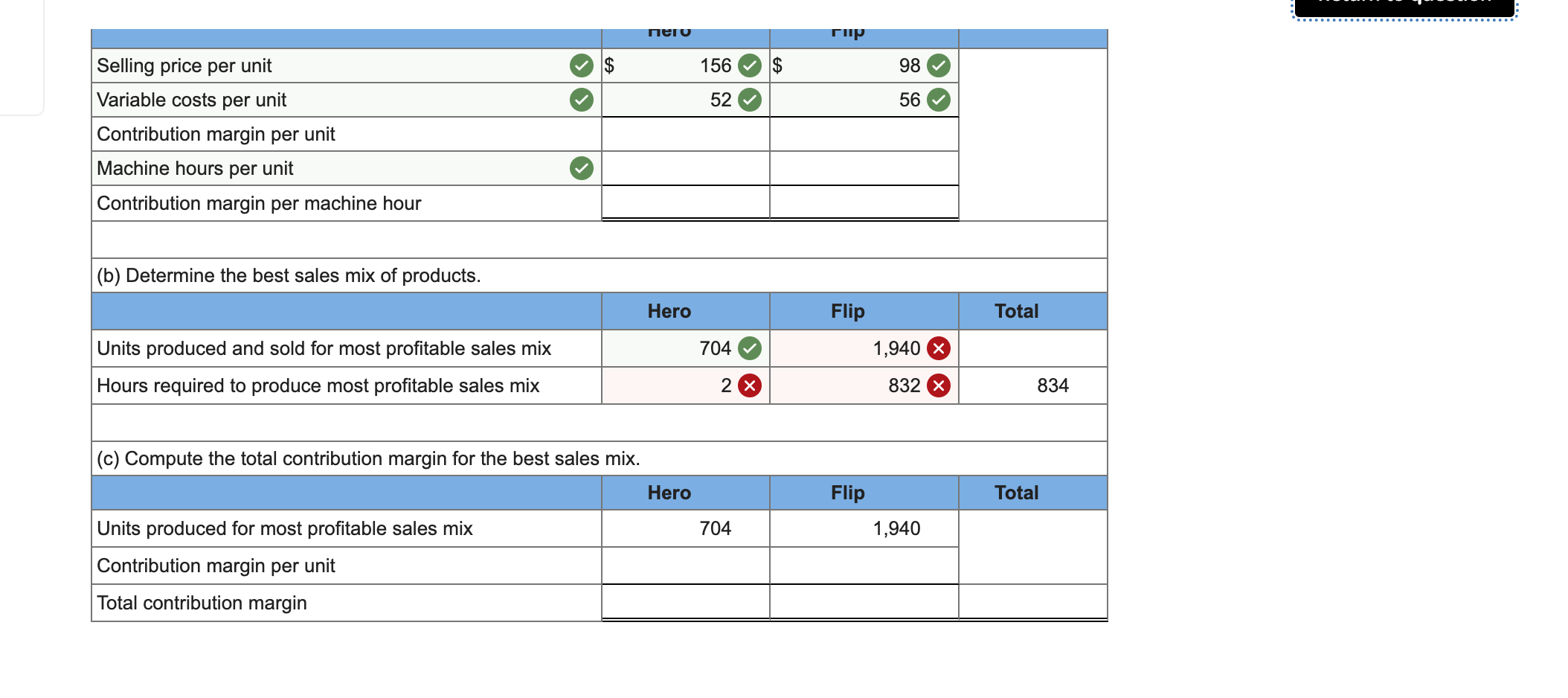Click the Return to question button
Screen dimensions: 1568x698
(x=1405, y=6)
